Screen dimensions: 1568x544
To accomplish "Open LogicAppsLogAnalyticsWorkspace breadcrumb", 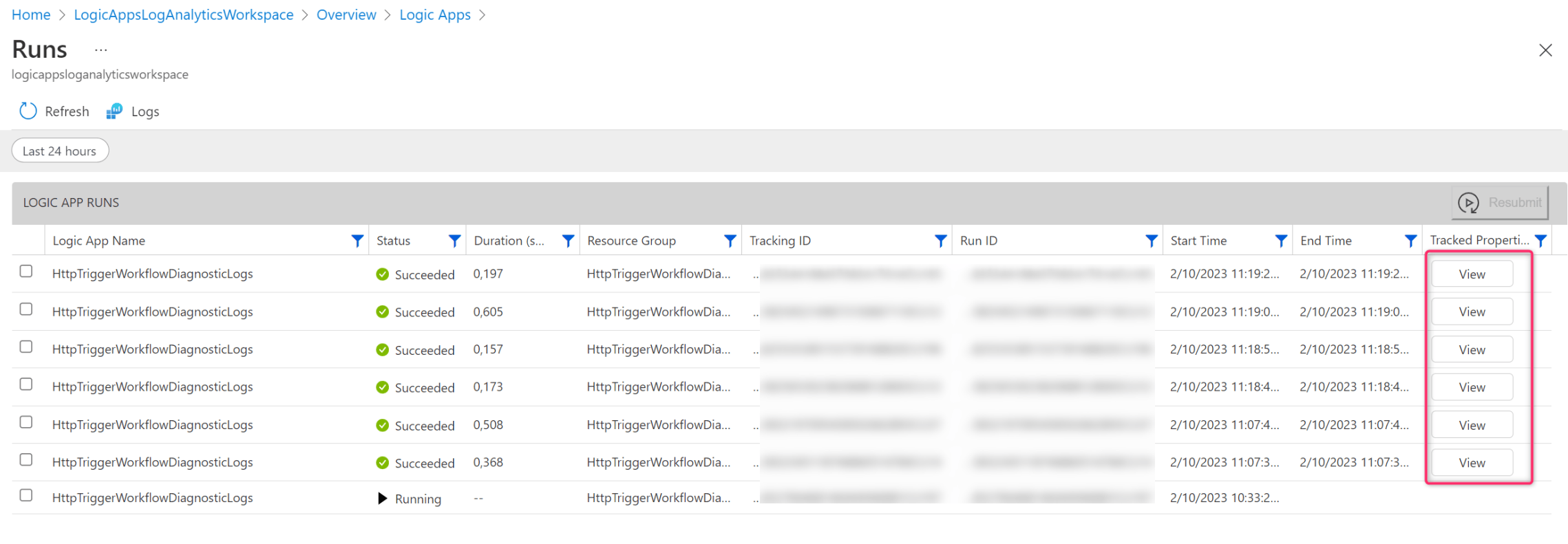I will click(184, 14).
